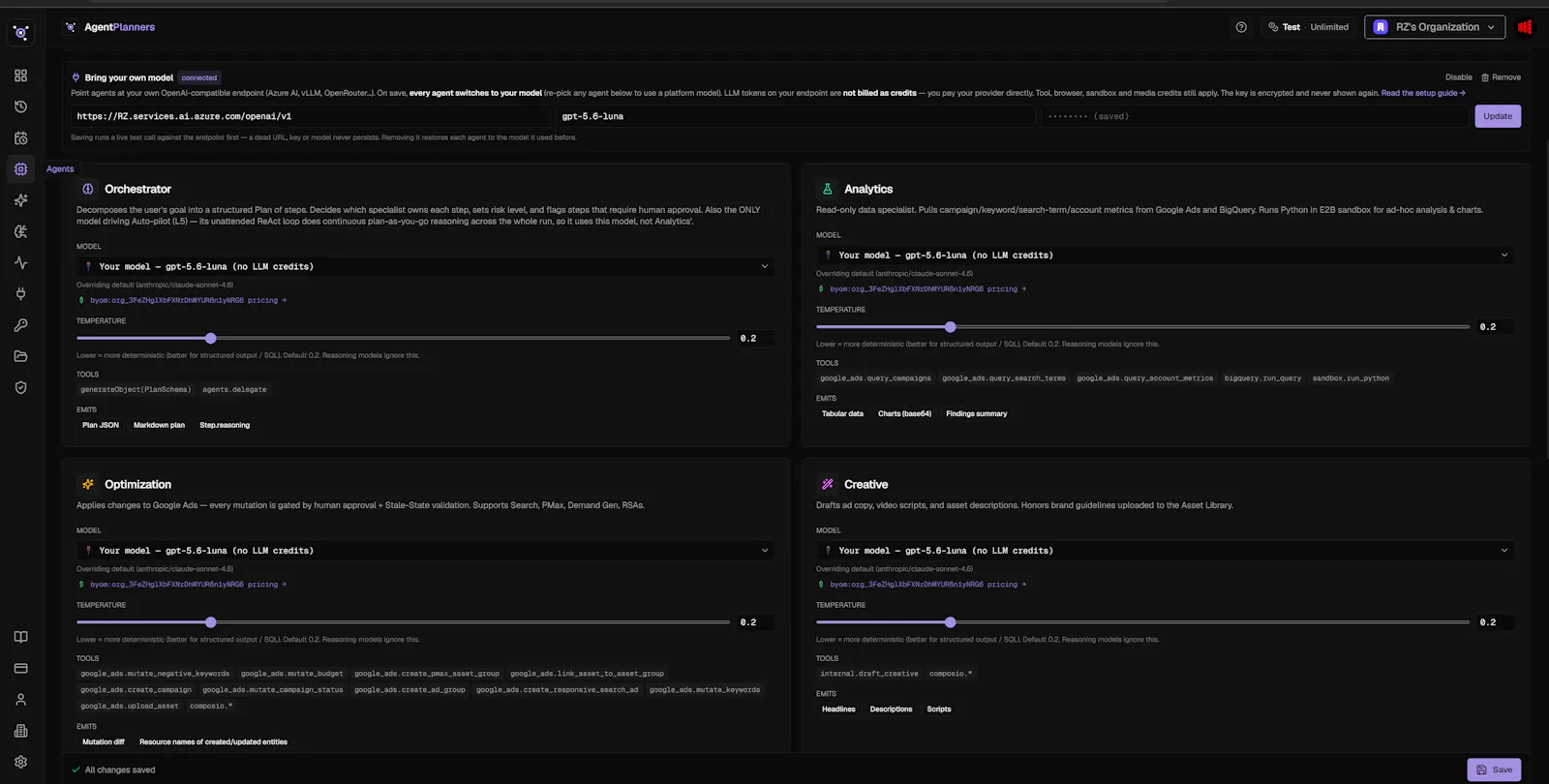
Task: Click the Charts (base64) emits tag
Action: pyautogui.click(x=904, y=413)
